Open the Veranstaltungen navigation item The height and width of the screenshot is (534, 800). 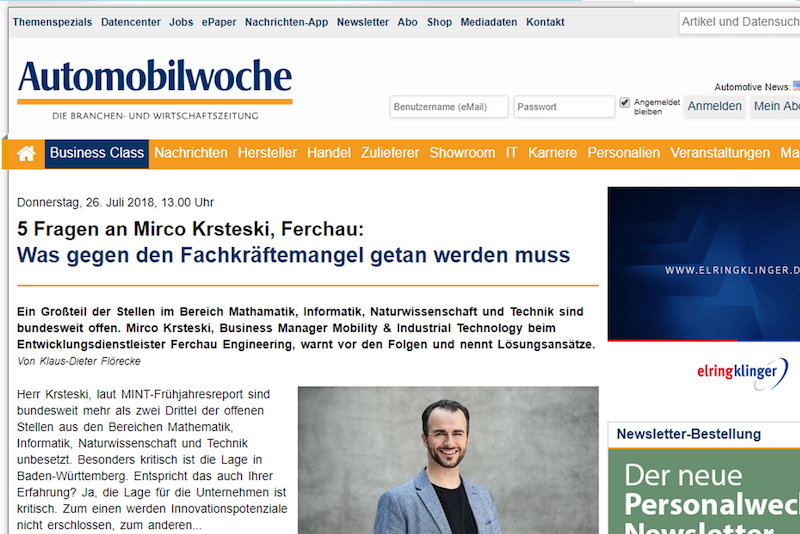[720, 153]
